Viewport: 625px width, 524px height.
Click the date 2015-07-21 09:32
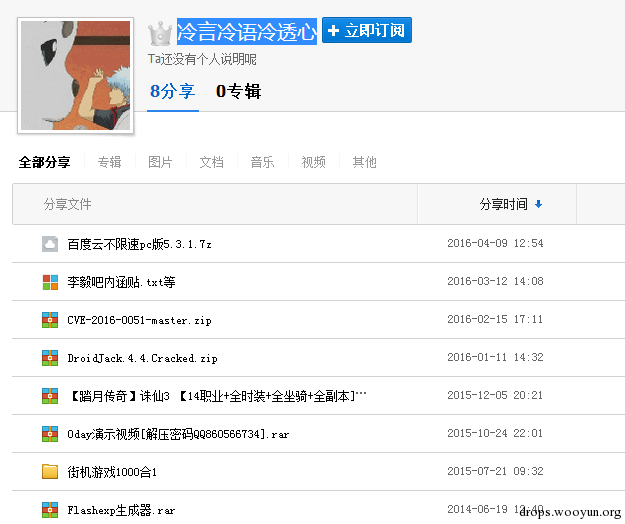pyautogui.click(x=495, y=471)
